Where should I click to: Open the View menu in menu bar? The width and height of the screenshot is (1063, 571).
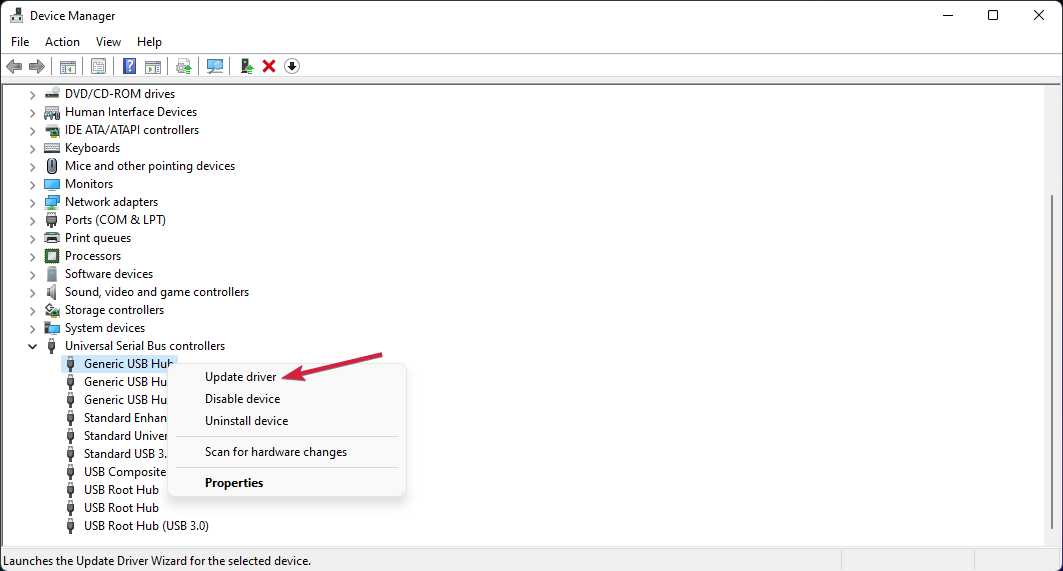[x=108, y=42]
